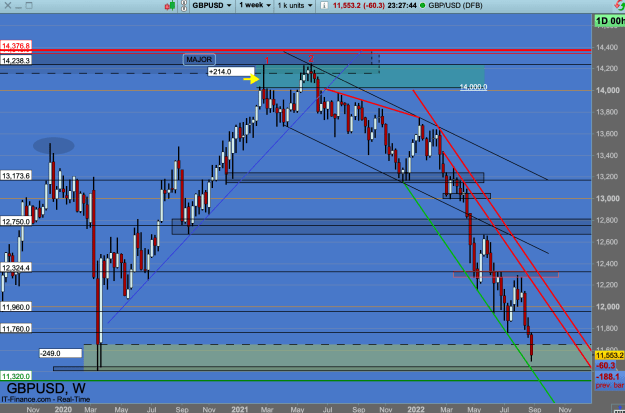
Task: Click the -188.1 prev. bar tag
Action: 609,380
